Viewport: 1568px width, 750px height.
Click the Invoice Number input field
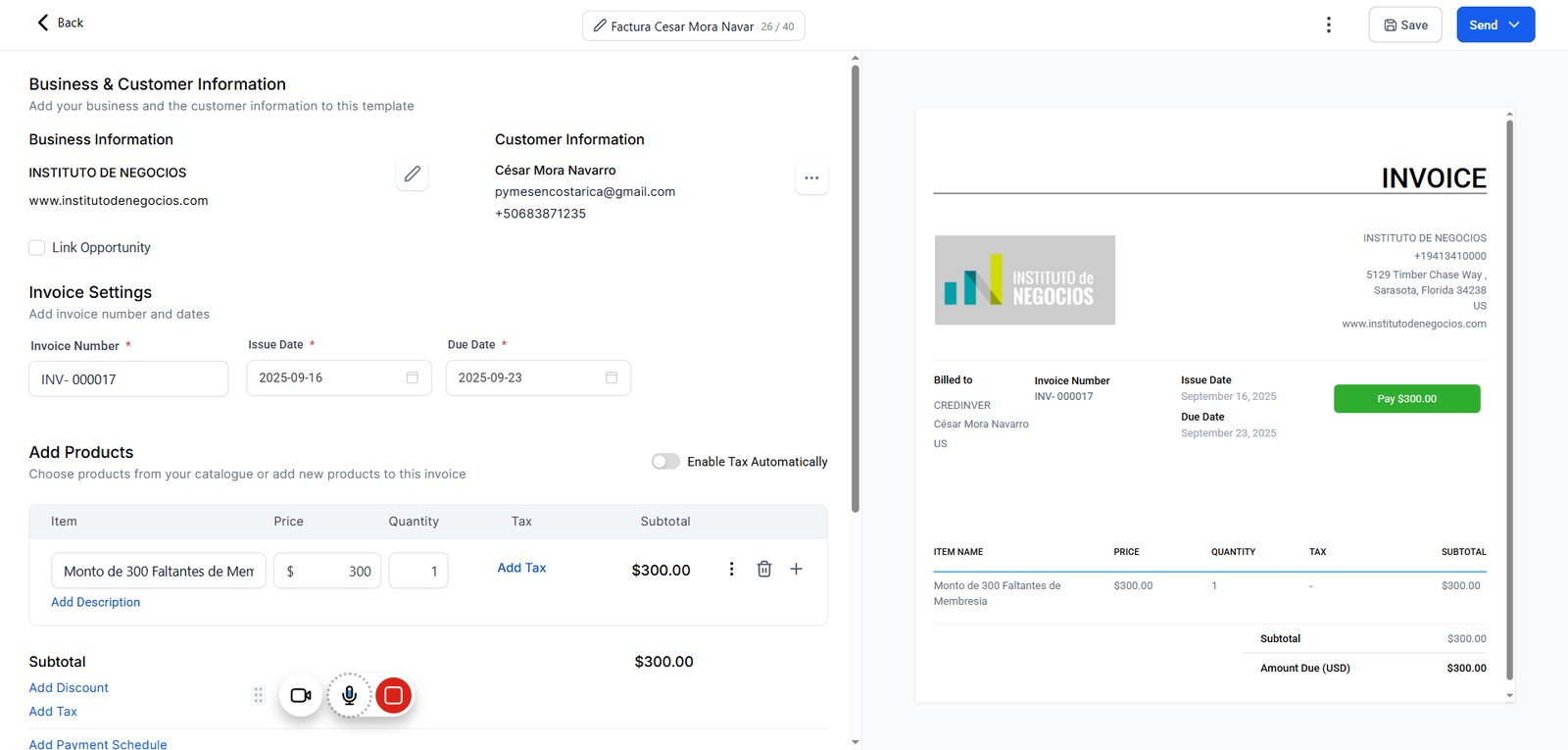(x=128, y=378)
